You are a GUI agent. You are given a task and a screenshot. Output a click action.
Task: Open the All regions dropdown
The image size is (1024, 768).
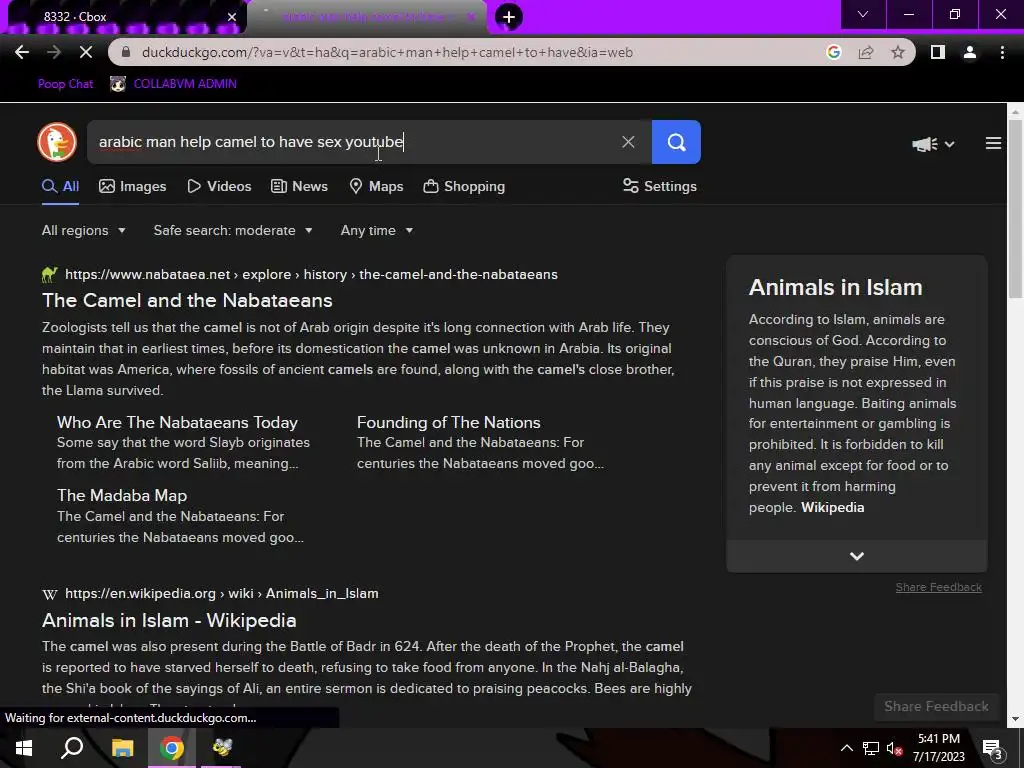(x=84, y=231)
